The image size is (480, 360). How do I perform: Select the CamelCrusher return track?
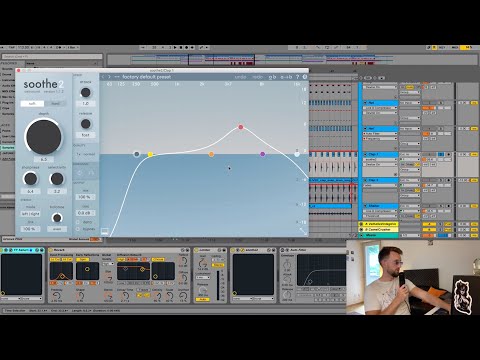[378, 230]
